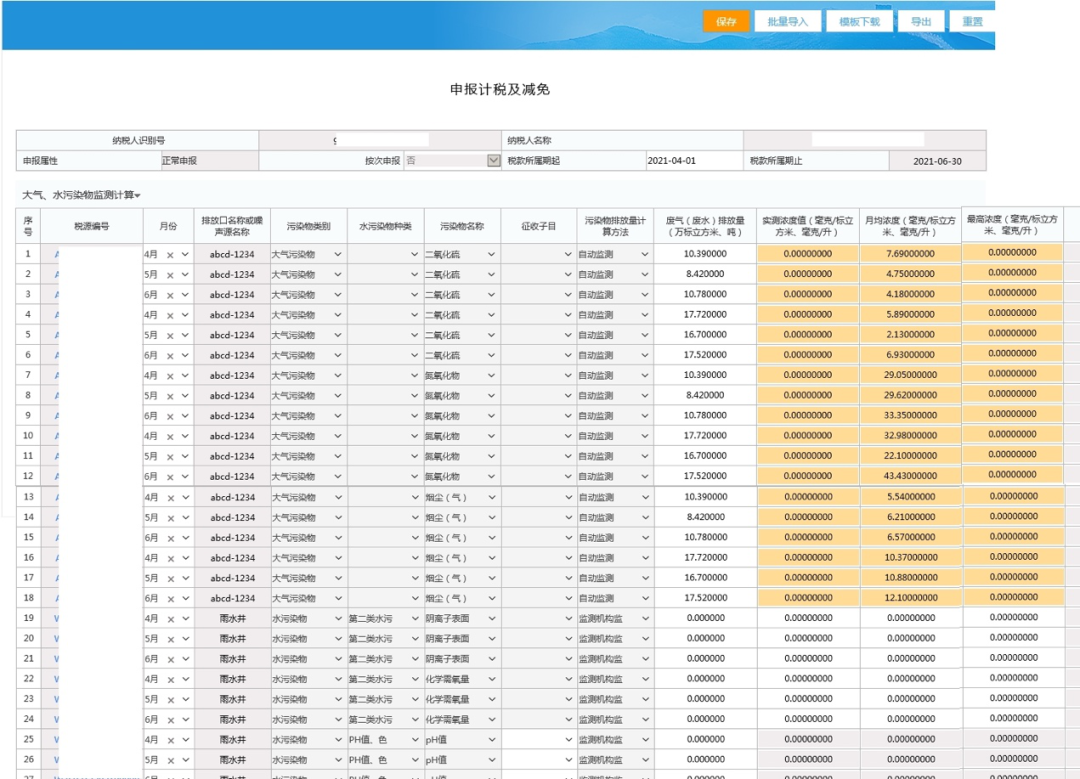The image size is (1080, 779).
Task: Click the 模板下载 button
Action: coord(859,21)
